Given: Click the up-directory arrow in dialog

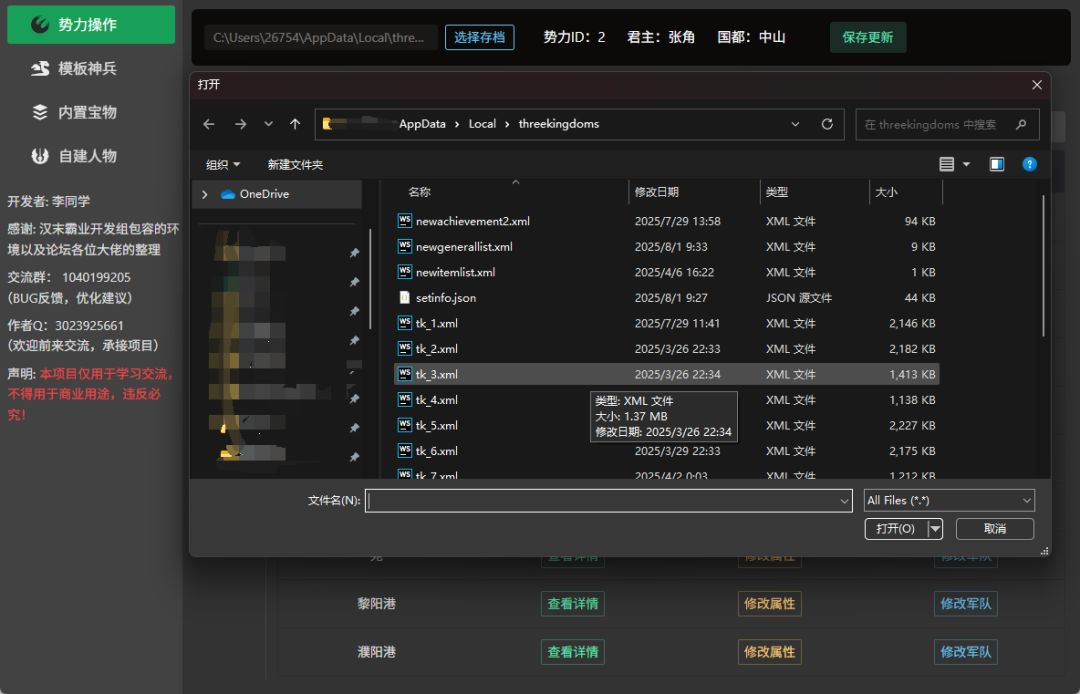Looking at the screenshot, I should point(295,124).
